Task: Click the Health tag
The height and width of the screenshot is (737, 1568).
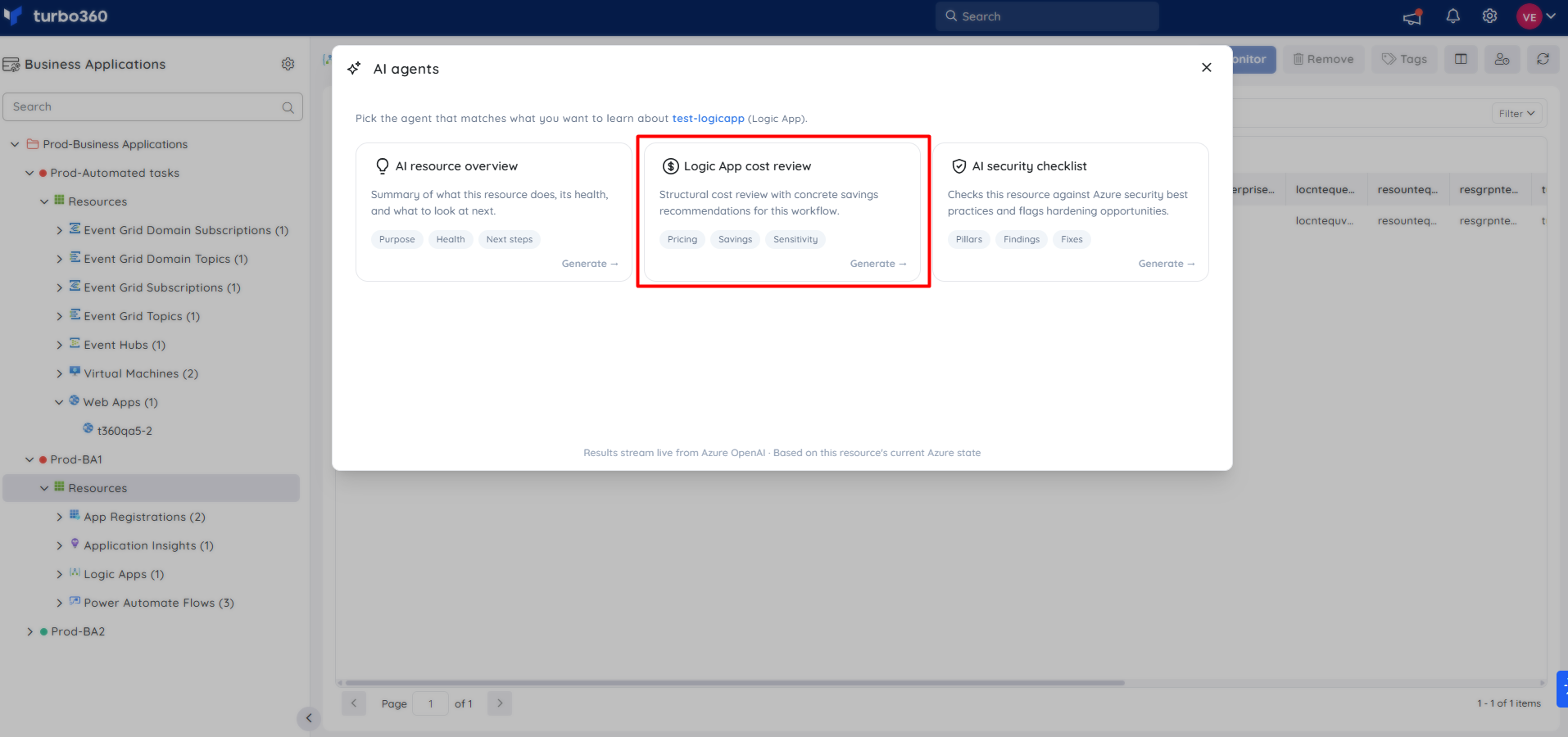Action: click(x=451, y=239)
